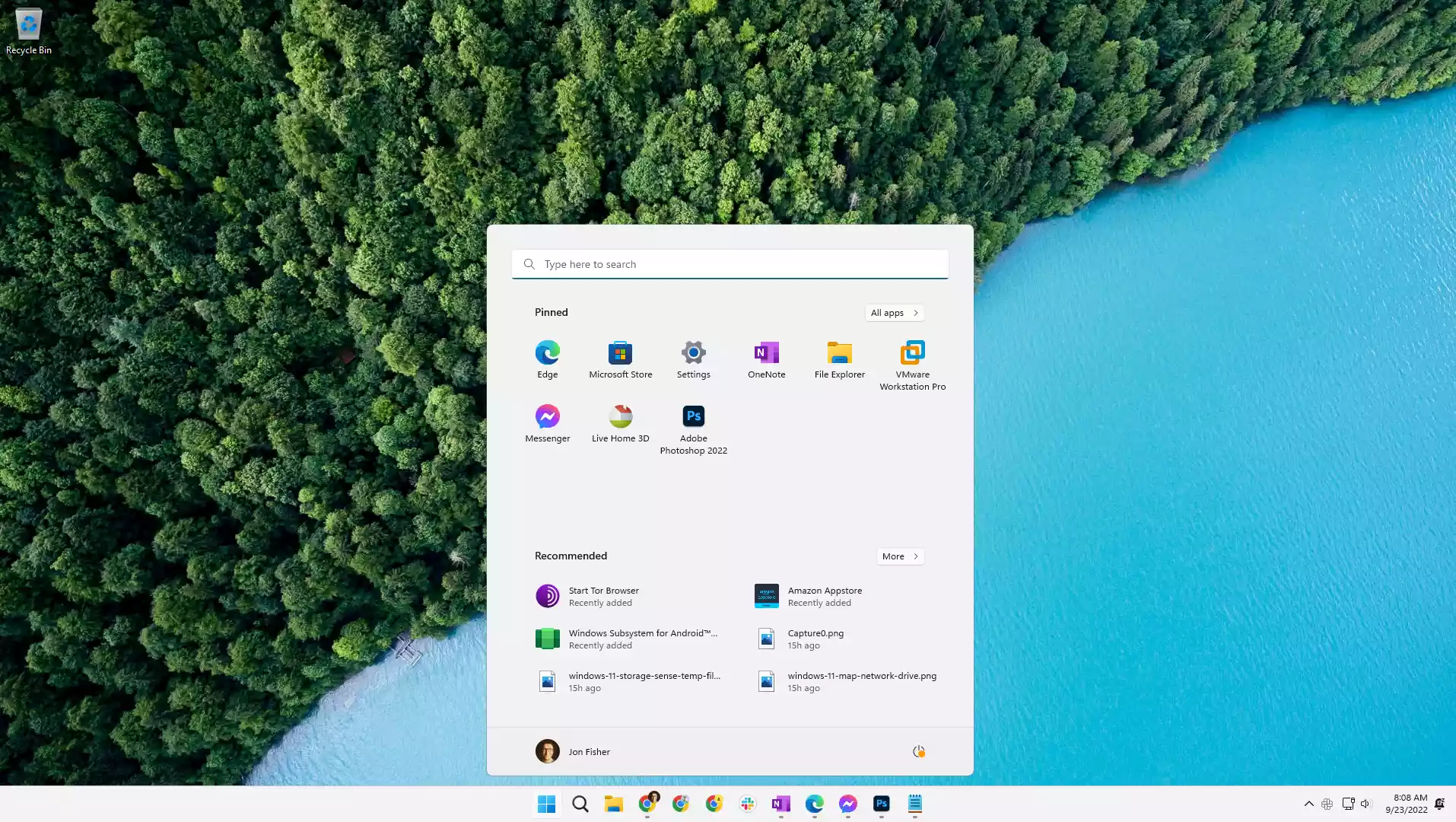The image size is (1456, 822).
Task: Open OneNote in the Pinned section
Action: coord(766,358)
